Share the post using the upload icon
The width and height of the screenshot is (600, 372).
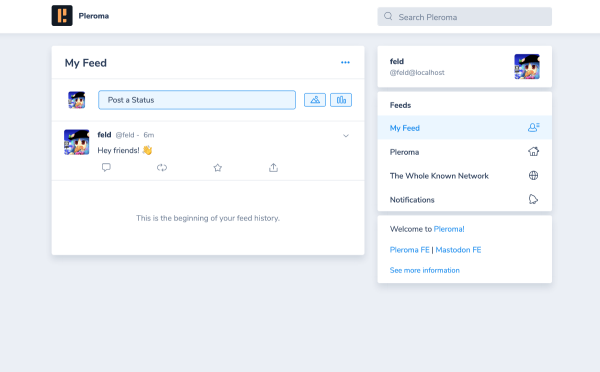tap(273, 167)
